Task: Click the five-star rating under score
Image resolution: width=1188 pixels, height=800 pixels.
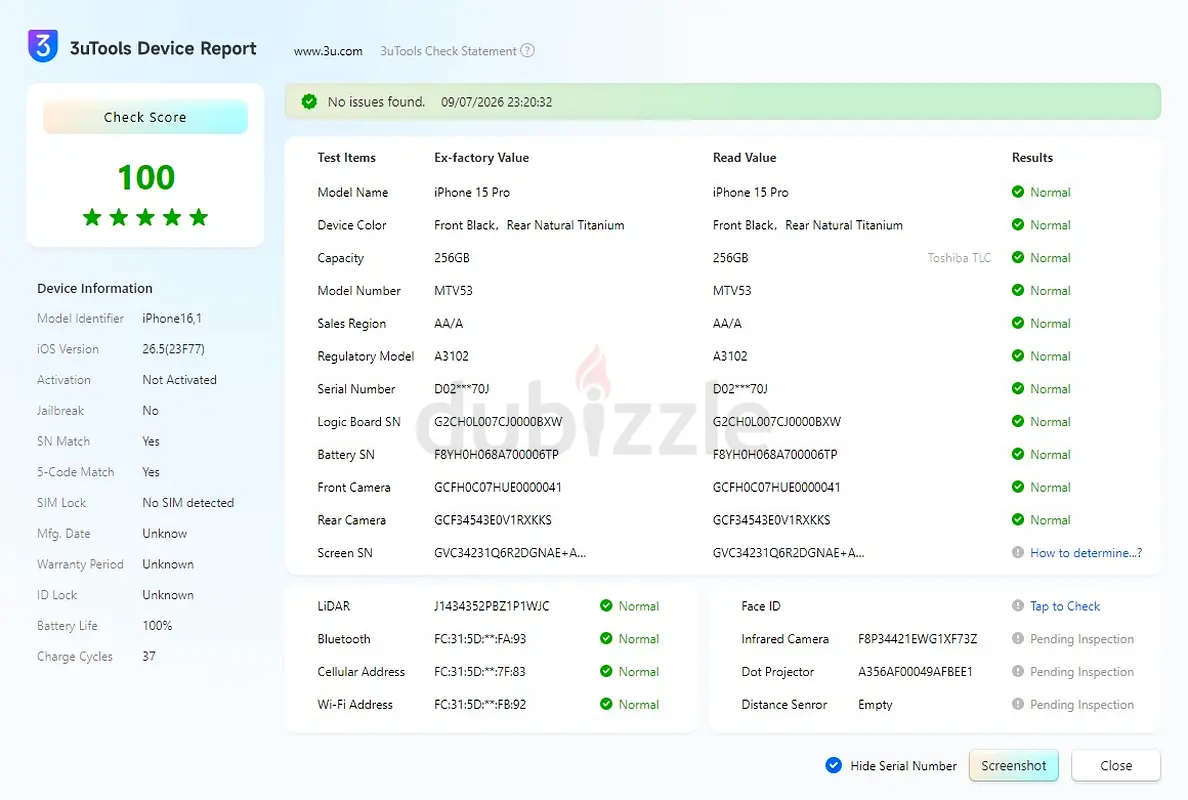Action: 145,217
